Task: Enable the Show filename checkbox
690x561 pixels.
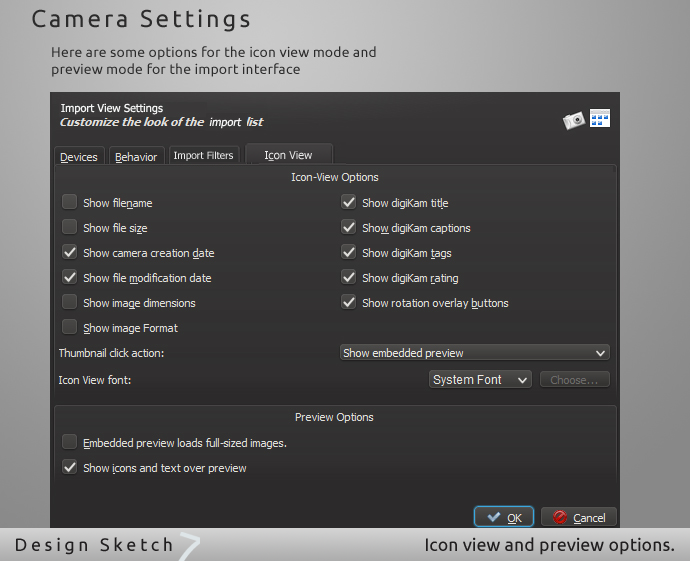Action: [69, 202]
